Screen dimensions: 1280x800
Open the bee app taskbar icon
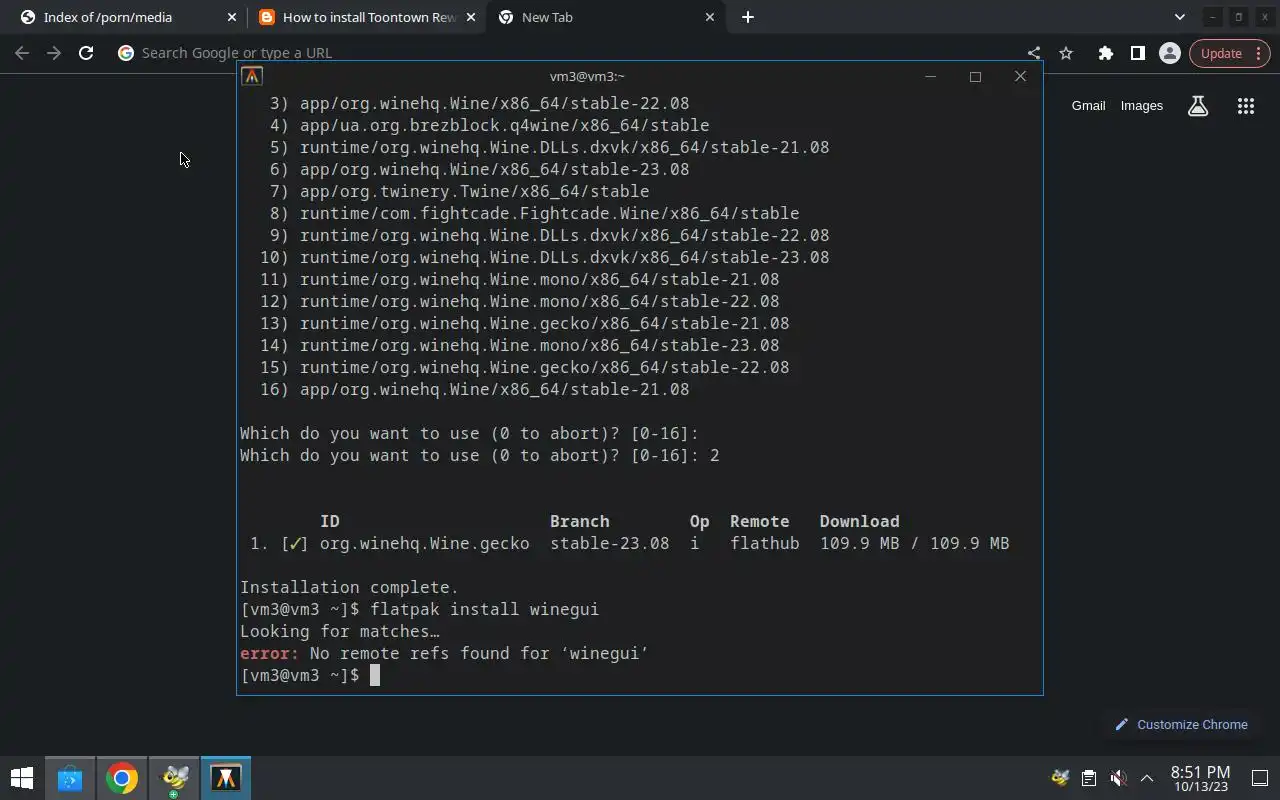tap(174, 778)
